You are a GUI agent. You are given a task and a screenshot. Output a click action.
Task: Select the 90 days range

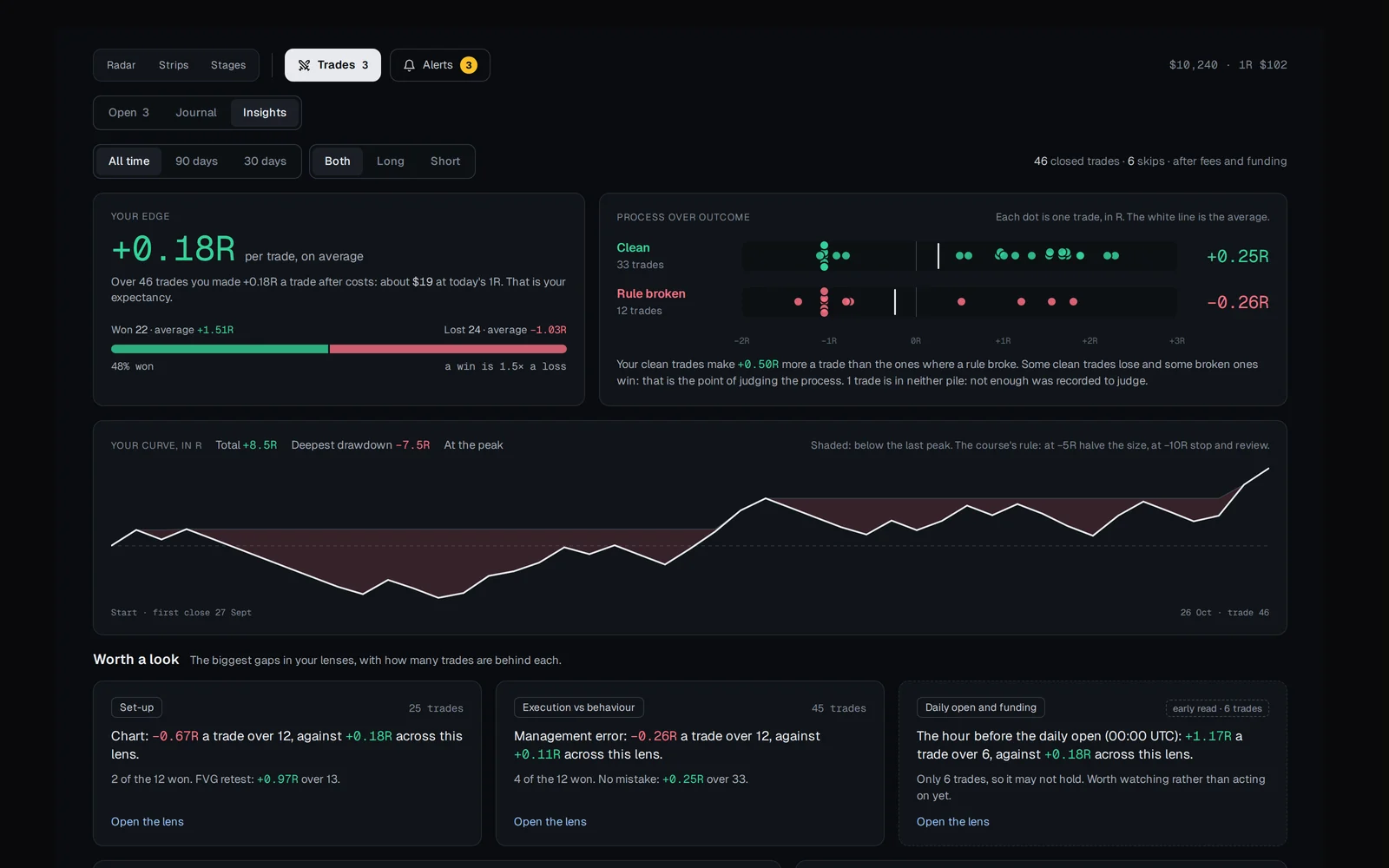(196, 161)
